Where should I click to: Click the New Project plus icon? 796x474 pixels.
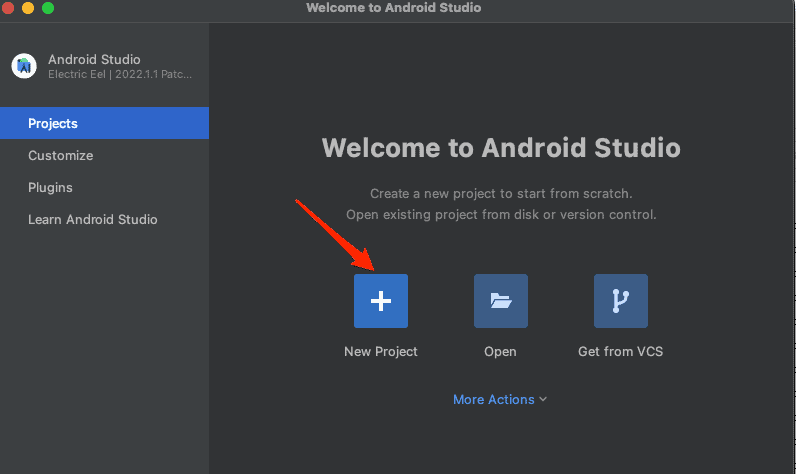380,301
